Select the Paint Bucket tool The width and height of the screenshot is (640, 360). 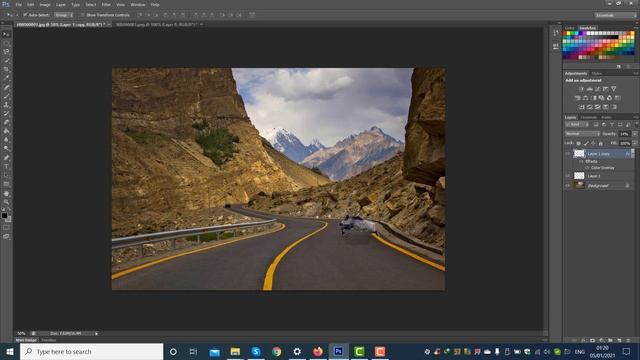pos(6,131)
